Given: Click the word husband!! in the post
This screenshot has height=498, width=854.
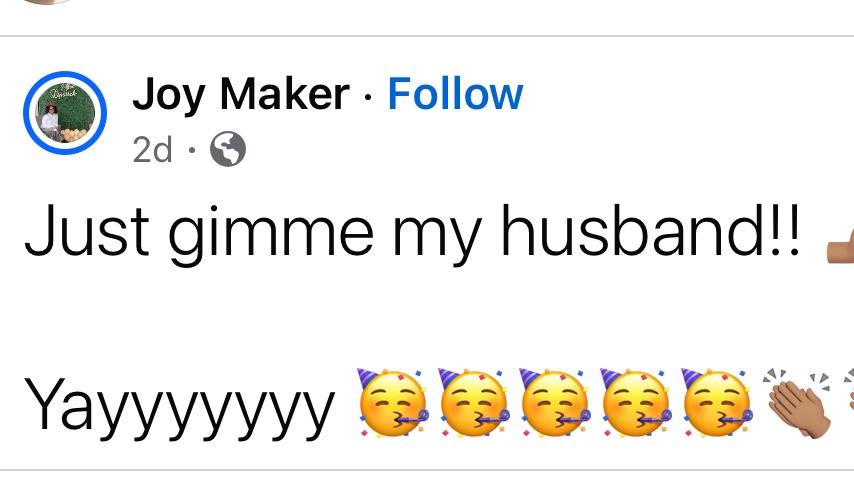Looking at the screenshot, I should (651, 230).
